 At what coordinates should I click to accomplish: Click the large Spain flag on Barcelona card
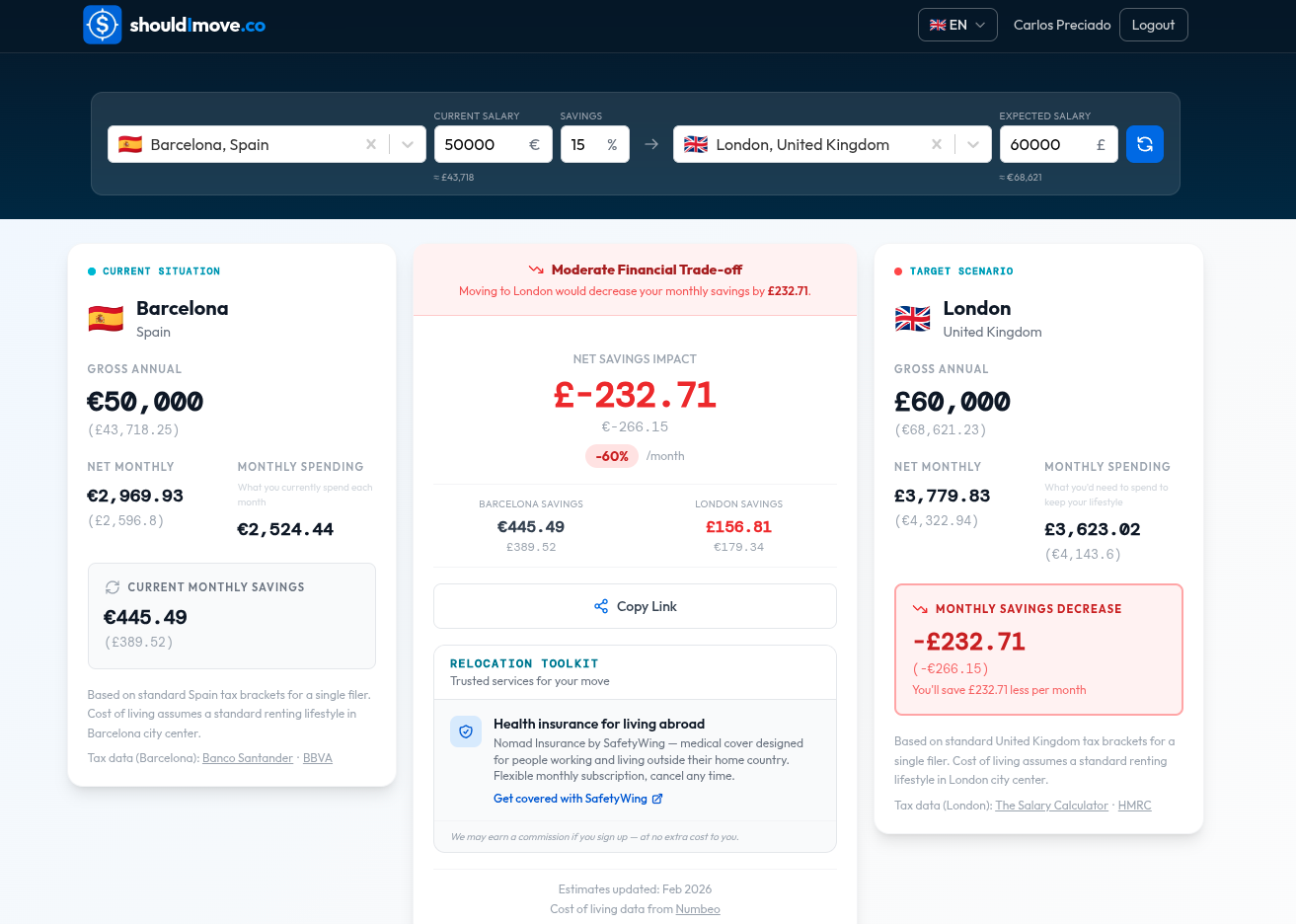[x=106, y=318]
